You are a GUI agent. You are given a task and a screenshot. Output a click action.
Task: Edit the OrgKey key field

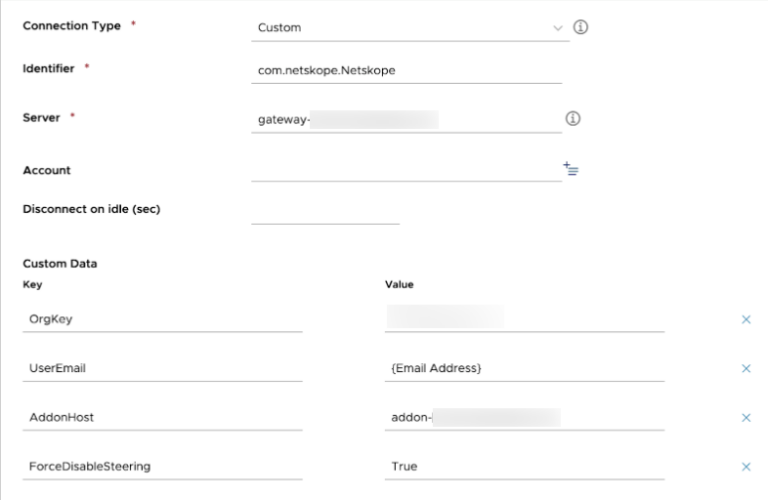pyautogui.click(x=162, y=319)
